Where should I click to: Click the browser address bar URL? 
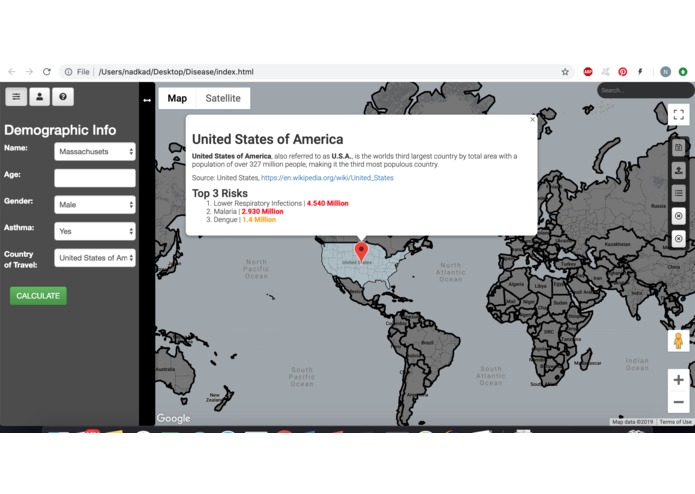[x=176, y=72]
